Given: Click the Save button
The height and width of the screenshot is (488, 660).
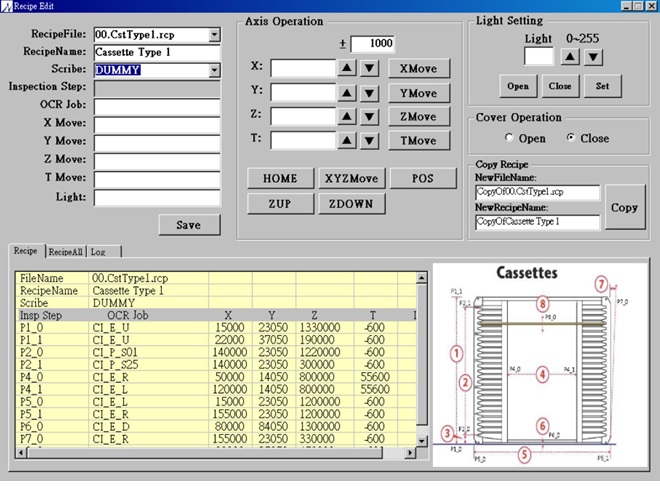Looking at the screenshot, I should [x=189, y=225].
